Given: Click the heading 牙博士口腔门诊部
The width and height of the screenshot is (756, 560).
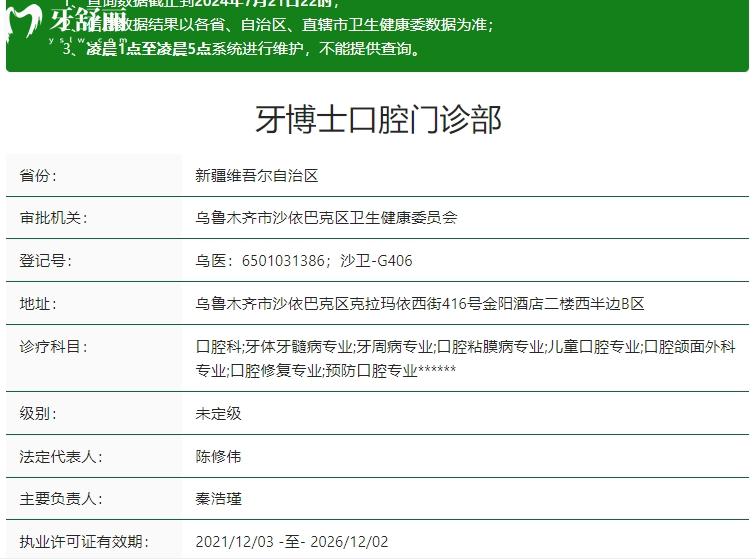Looking at the screenshot, I should pyautogui.click(x=378, y=119).
